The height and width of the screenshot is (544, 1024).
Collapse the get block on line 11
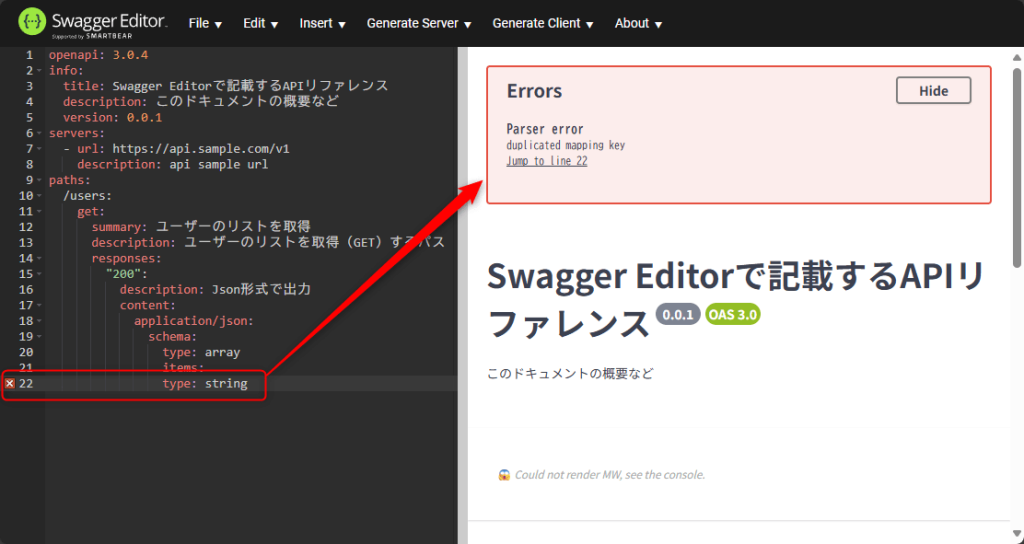(x=39, y=212)
